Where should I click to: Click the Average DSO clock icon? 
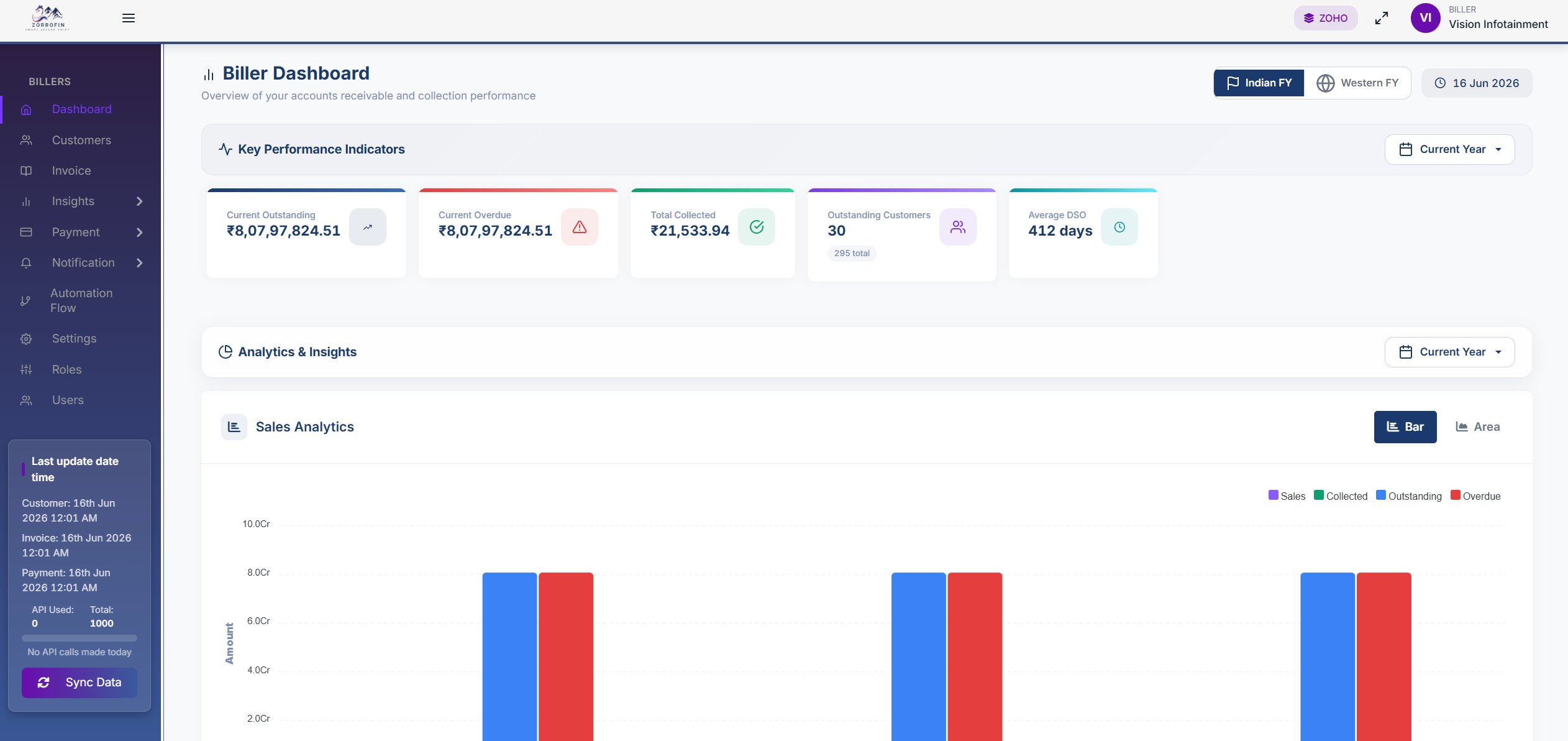[1119, 227]
